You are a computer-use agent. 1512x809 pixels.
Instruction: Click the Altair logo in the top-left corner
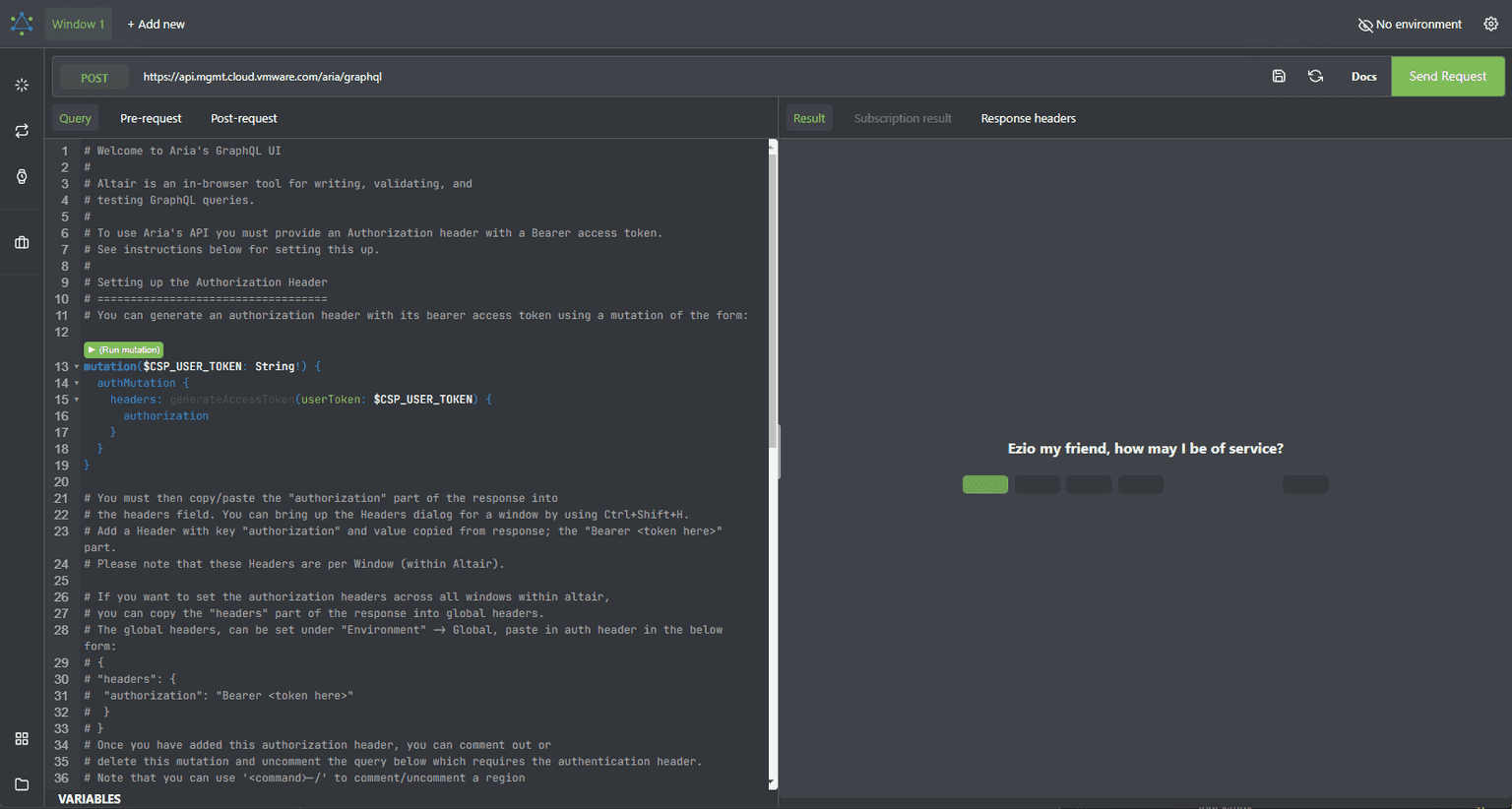(x=21, y=23)
